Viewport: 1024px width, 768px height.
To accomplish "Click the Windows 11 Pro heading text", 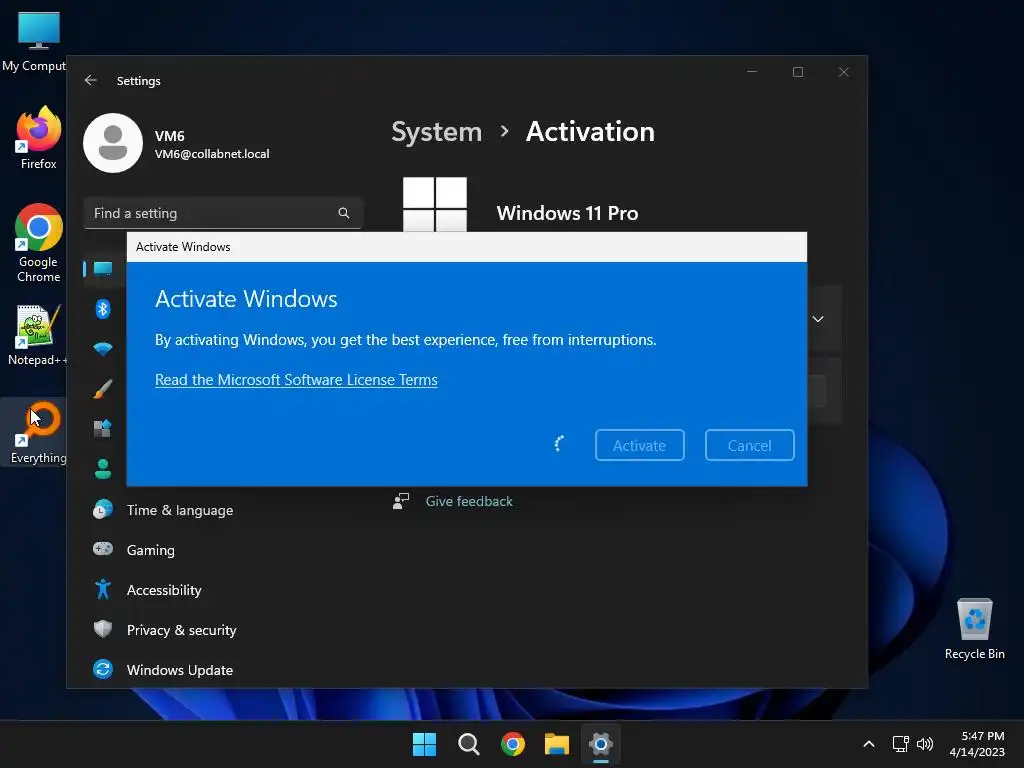I will point(567,213).
